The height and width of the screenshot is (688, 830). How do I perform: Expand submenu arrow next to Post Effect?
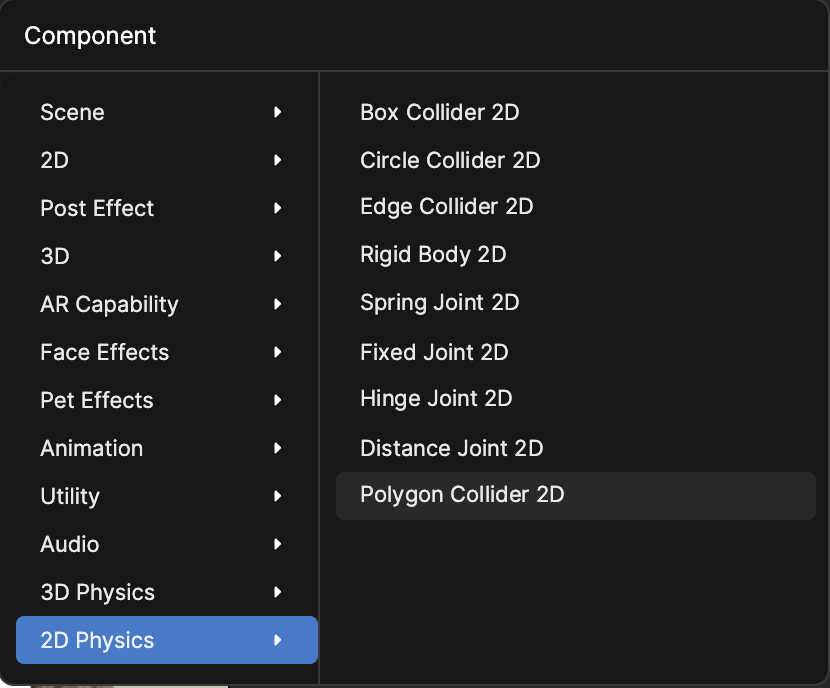(x=277, y=208)
